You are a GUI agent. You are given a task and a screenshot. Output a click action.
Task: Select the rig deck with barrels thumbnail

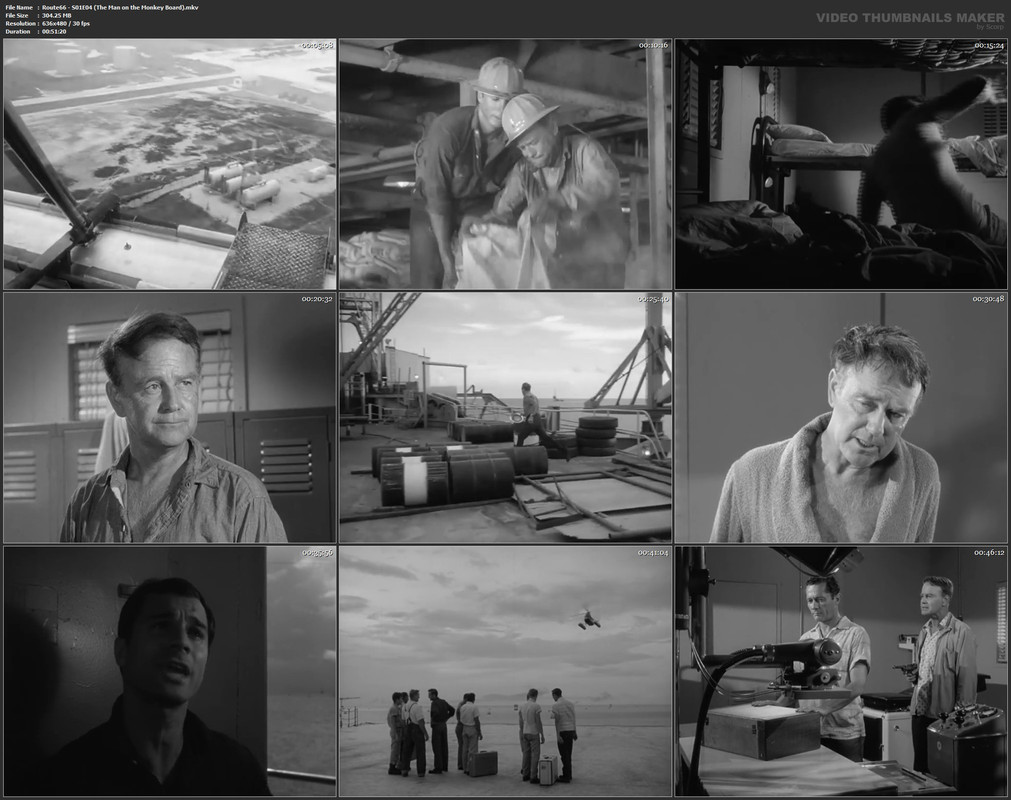506,418
